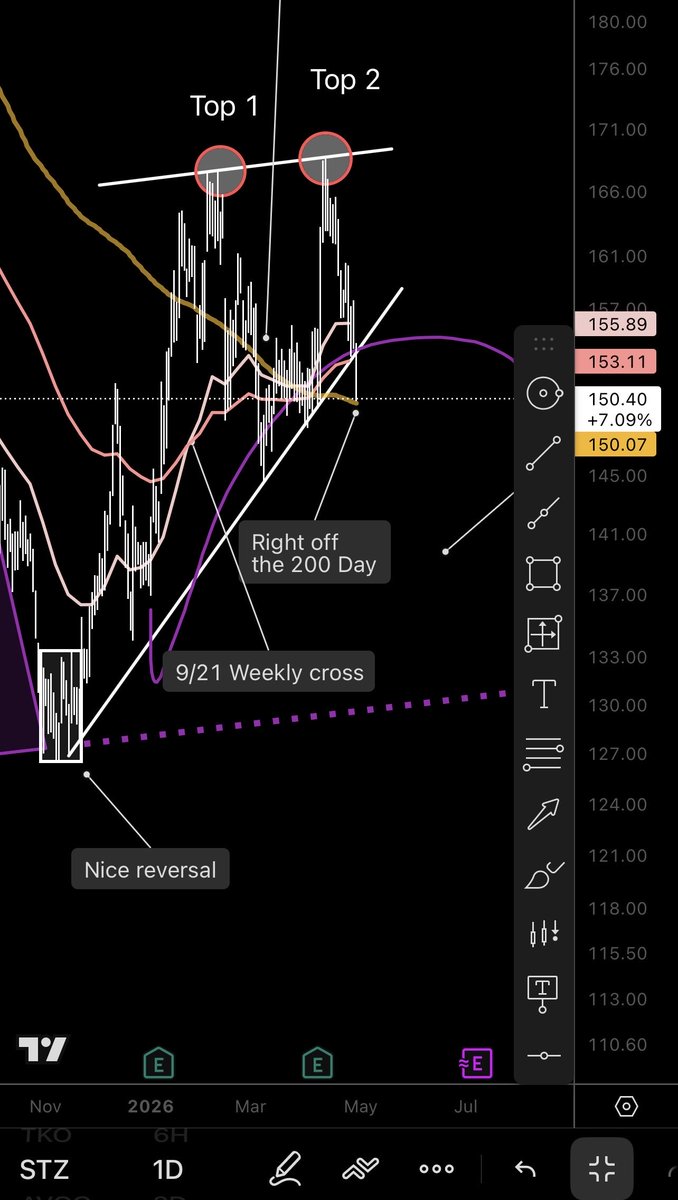Select the three-point info line tool

(543, 513)
